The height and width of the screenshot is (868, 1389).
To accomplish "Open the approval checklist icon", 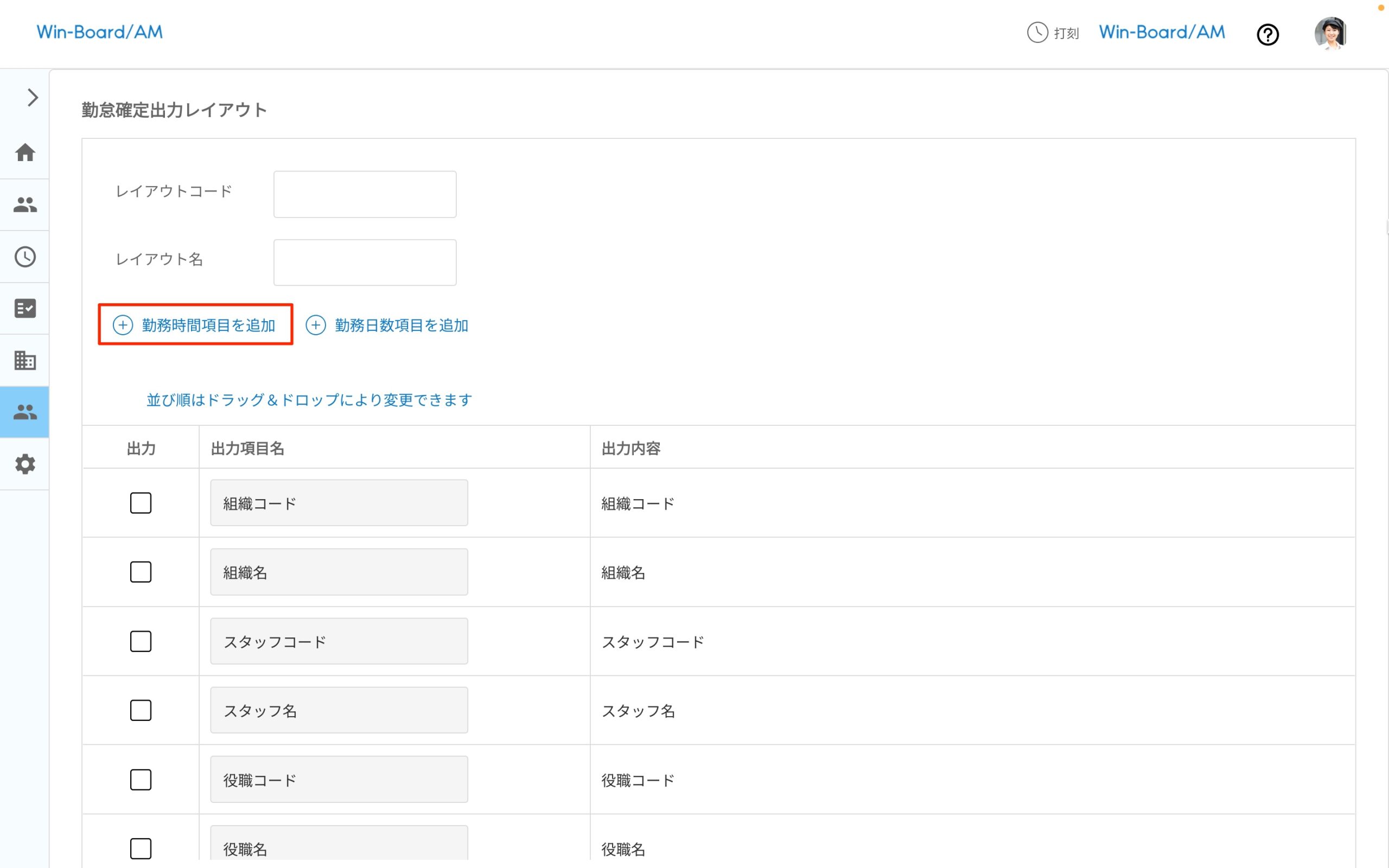I will point(24,308).
